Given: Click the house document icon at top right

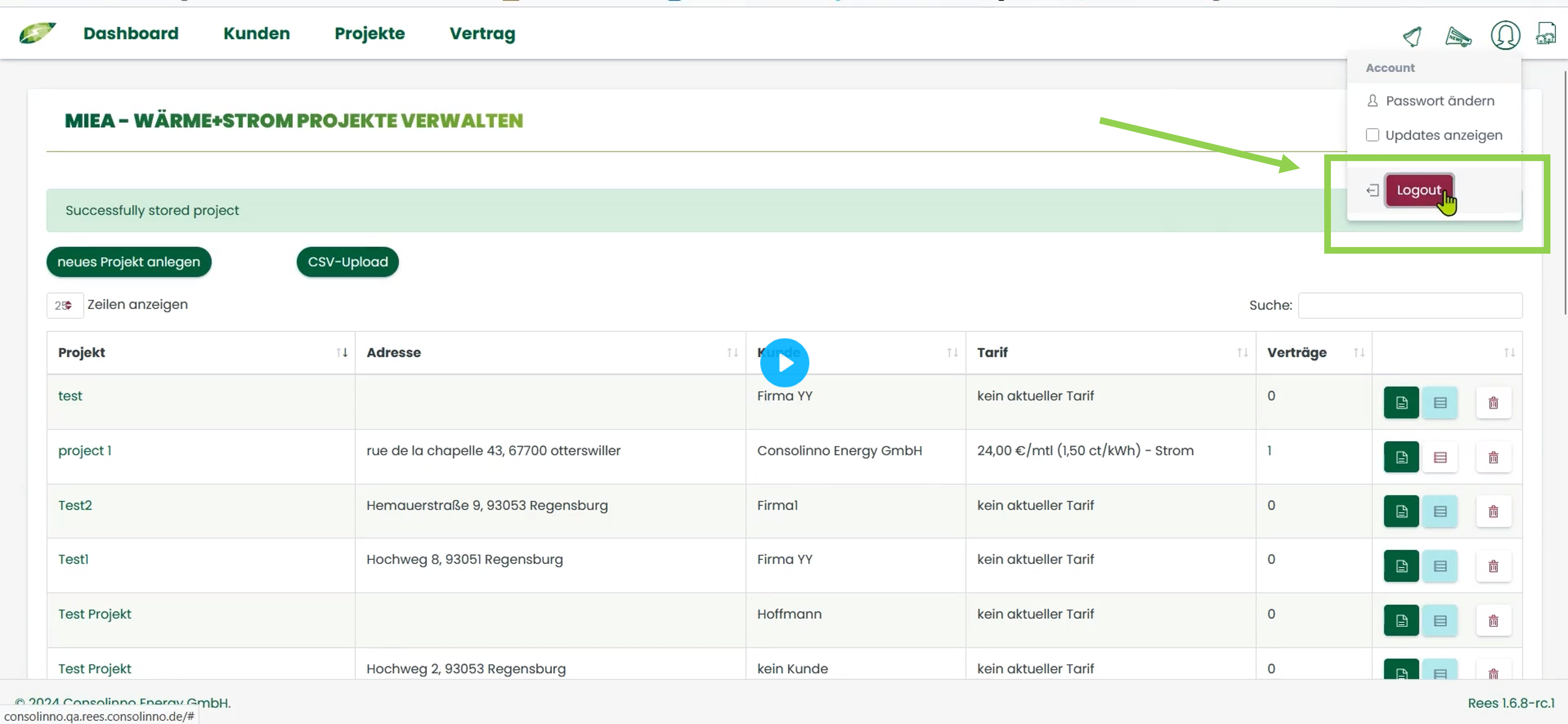Looking at the screenshot, I should pos(1546,34).
